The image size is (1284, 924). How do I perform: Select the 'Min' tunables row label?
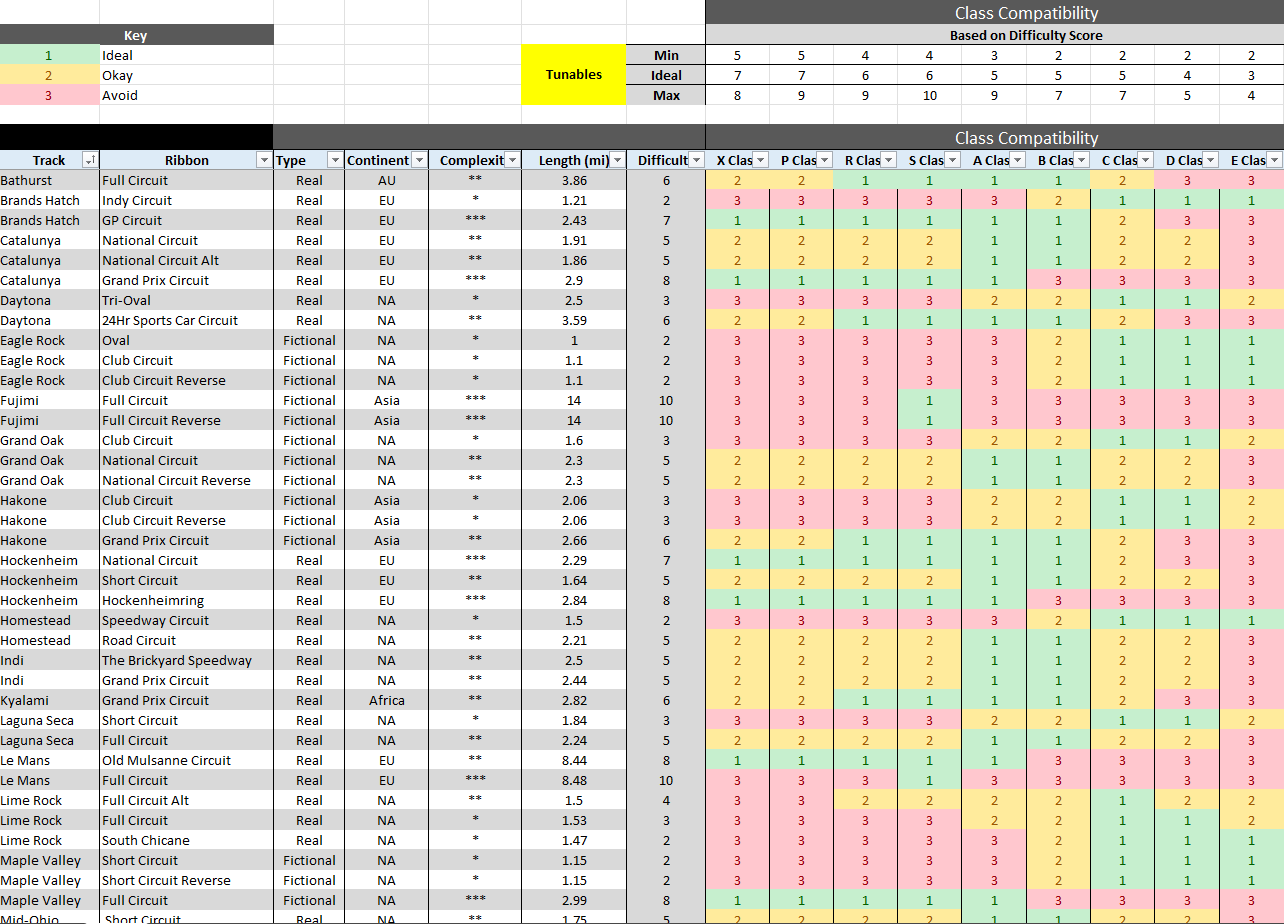click(x=666, y=55)
